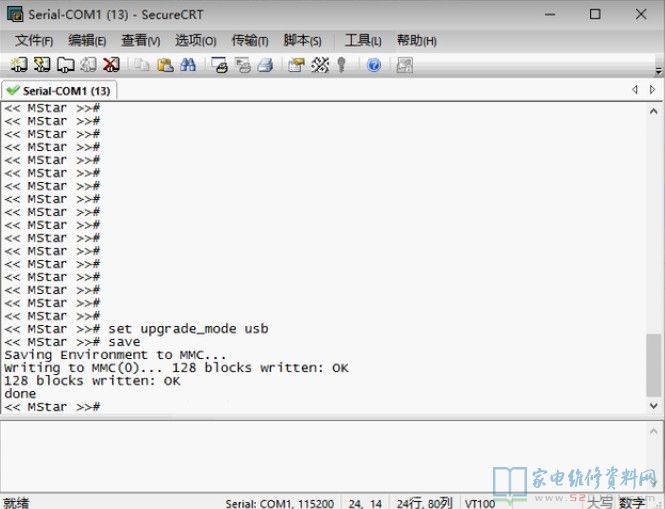This screenshot has height=509, width=665.
Task: Click the Disconnect session icon
Action: click(x=111, y=65)
